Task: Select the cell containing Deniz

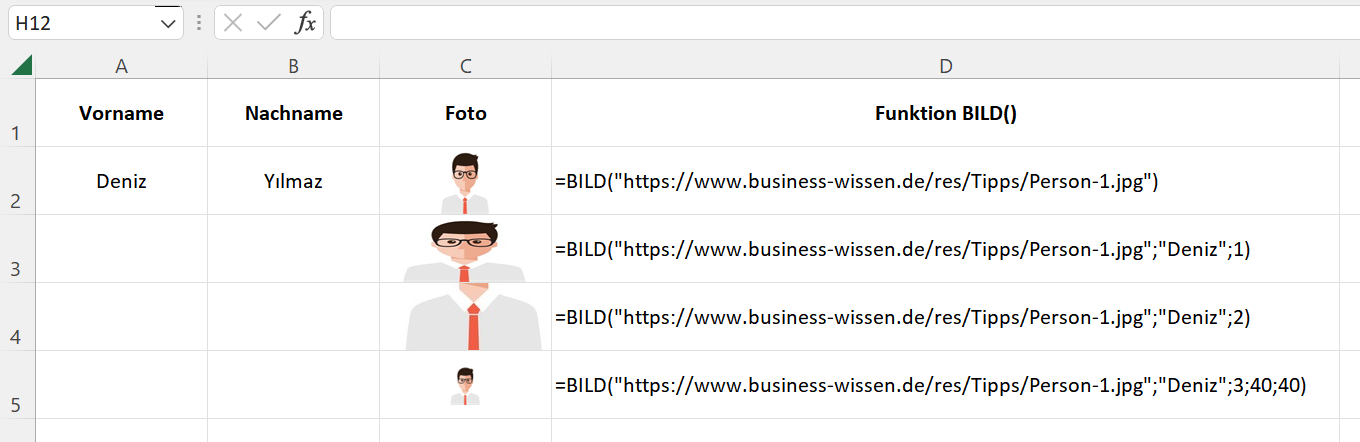Action: [122, 181]
